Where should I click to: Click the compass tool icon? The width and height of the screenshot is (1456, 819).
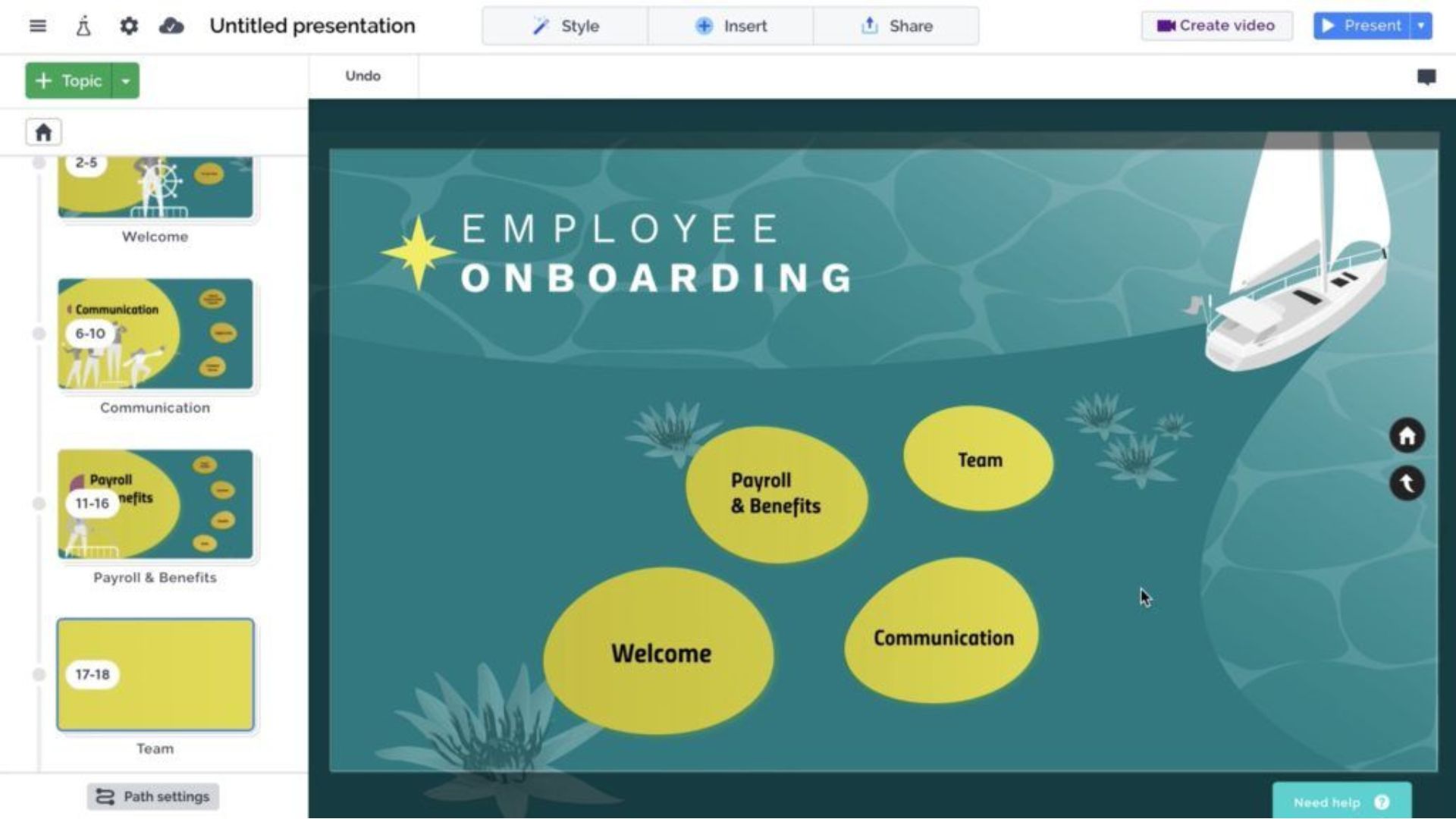83,26
